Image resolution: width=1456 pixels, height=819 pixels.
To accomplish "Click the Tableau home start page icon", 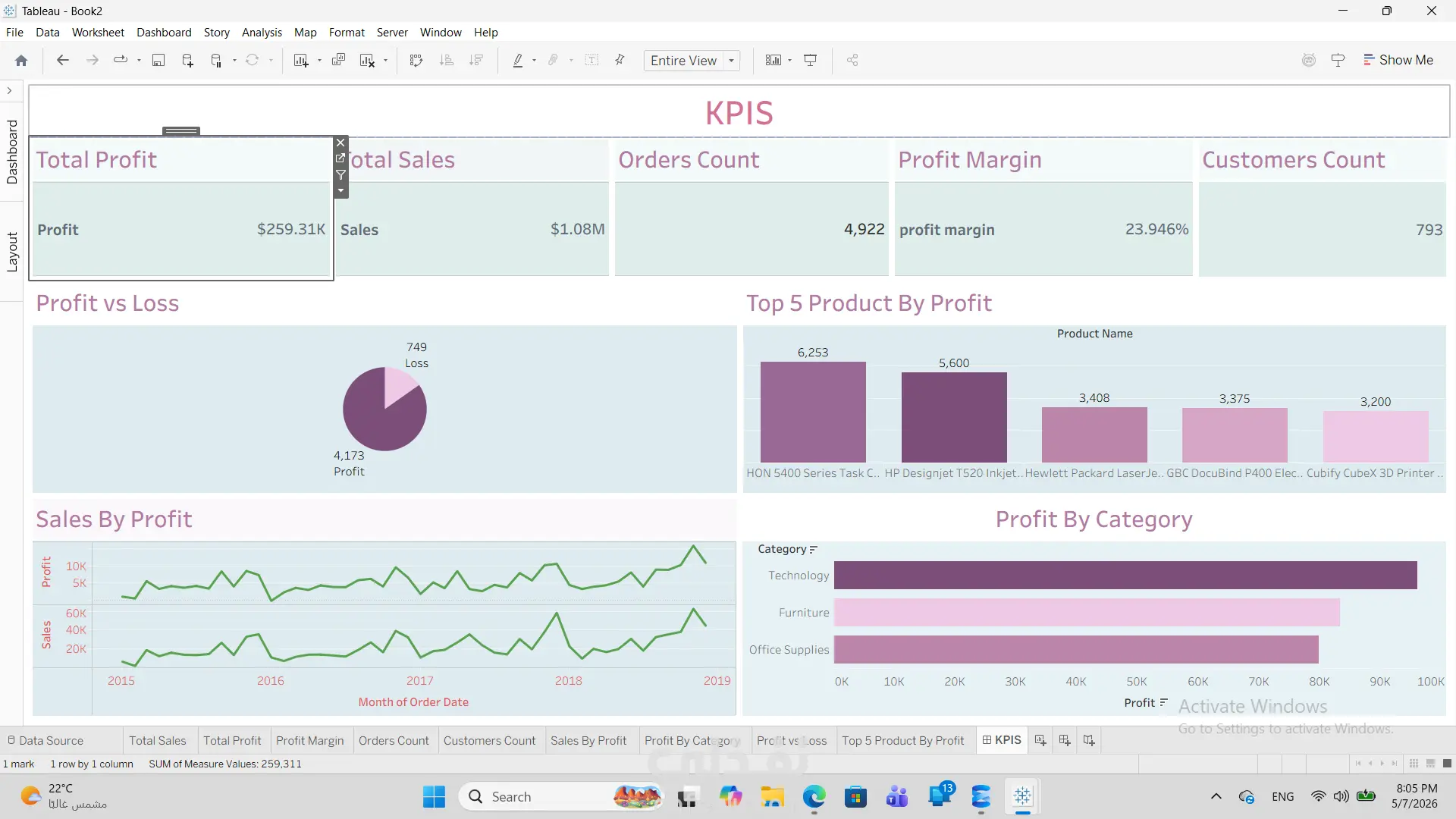I will [x=21, y=61].
